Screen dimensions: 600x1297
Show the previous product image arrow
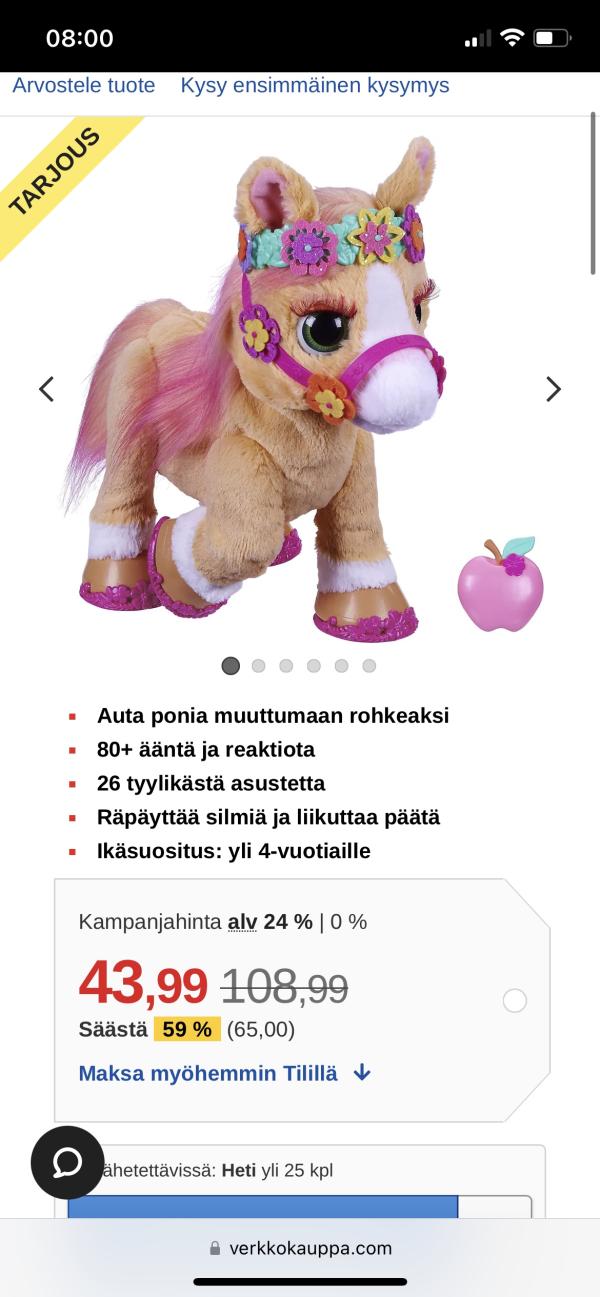[46, 389]
